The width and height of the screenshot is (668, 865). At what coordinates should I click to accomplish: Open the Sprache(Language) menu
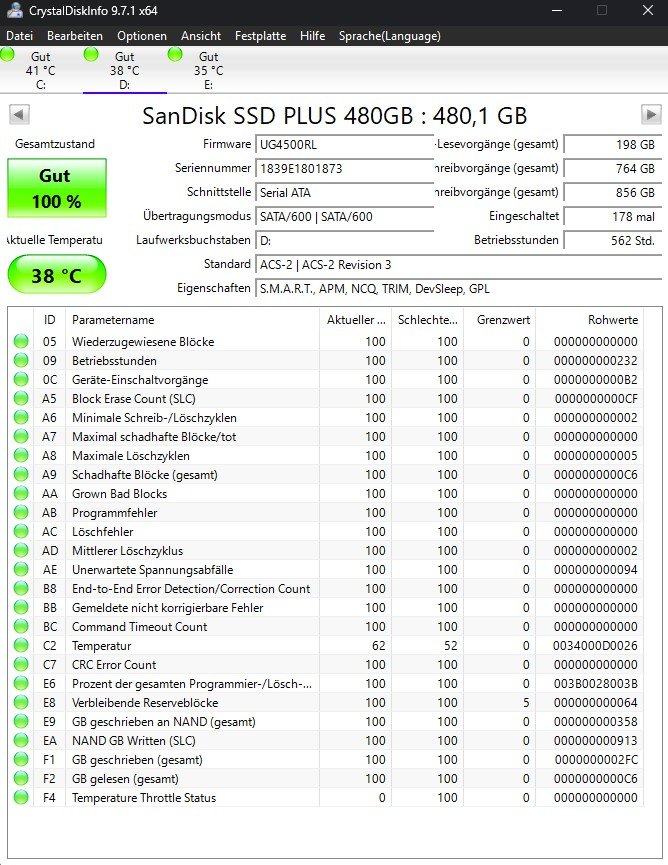[x=389, y=36]
